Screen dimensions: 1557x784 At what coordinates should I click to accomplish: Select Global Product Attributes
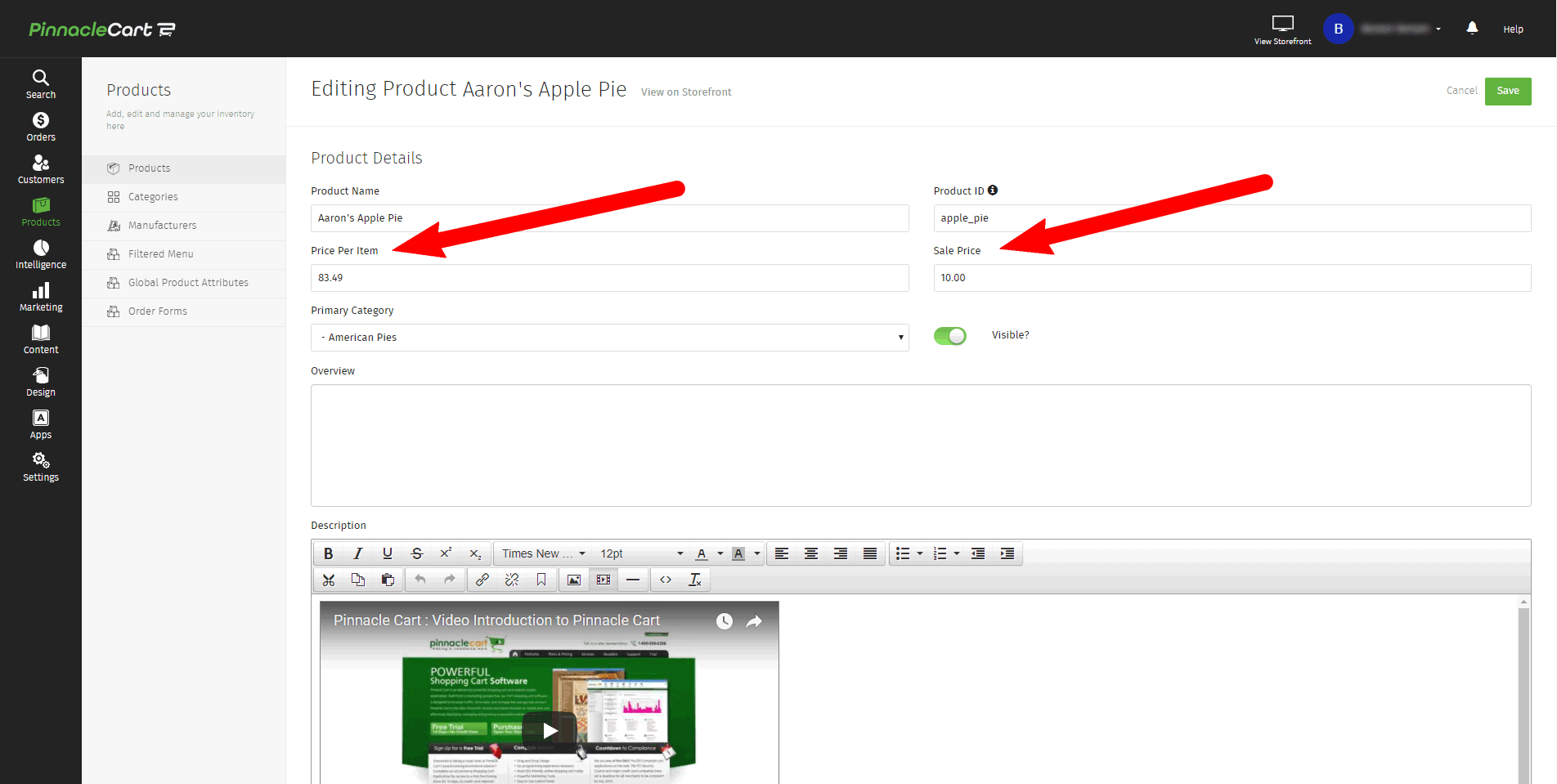[184, 283]
